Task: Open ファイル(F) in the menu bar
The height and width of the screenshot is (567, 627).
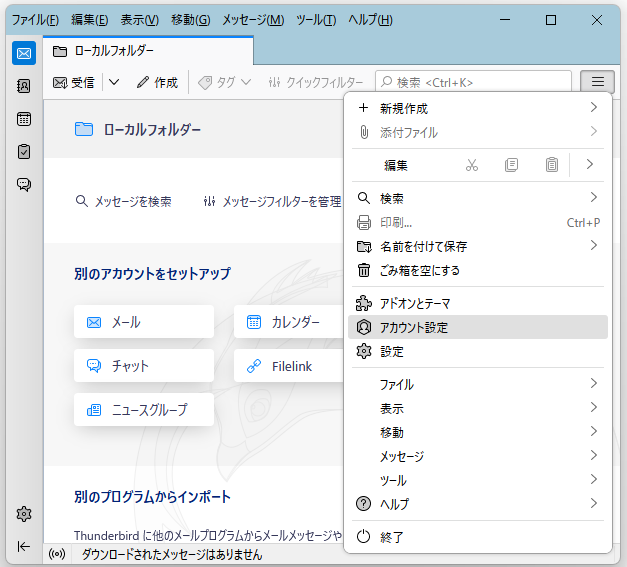Action: (x=35, y=20)
